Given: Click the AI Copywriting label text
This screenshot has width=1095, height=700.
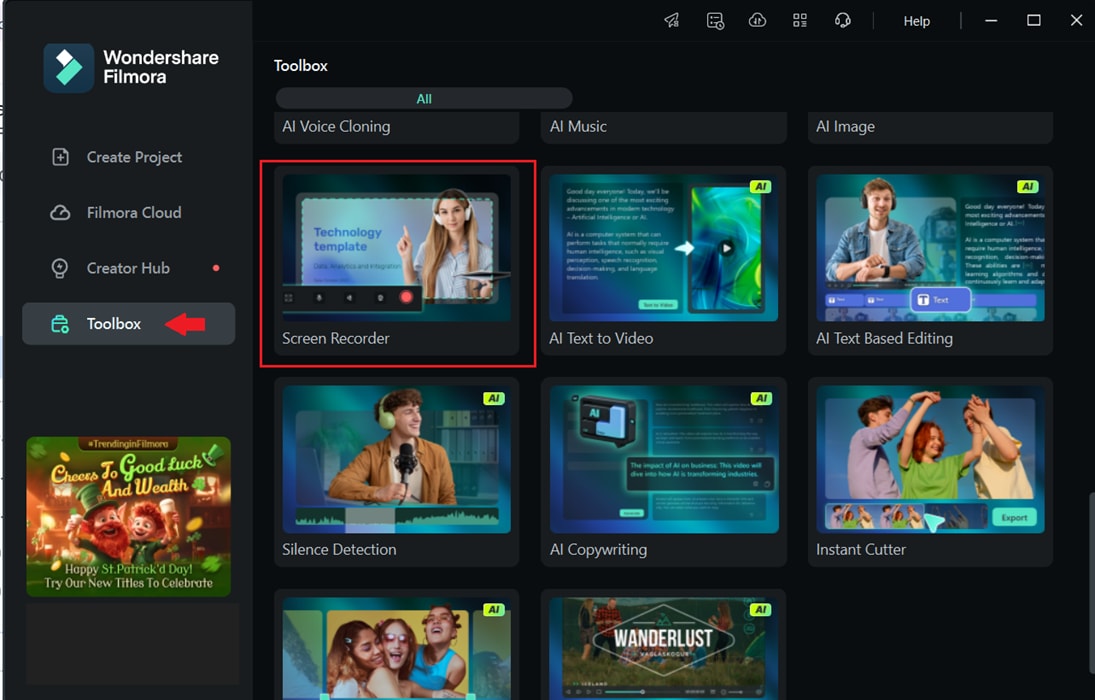Looking at the screenshot, I should (598, 550).
